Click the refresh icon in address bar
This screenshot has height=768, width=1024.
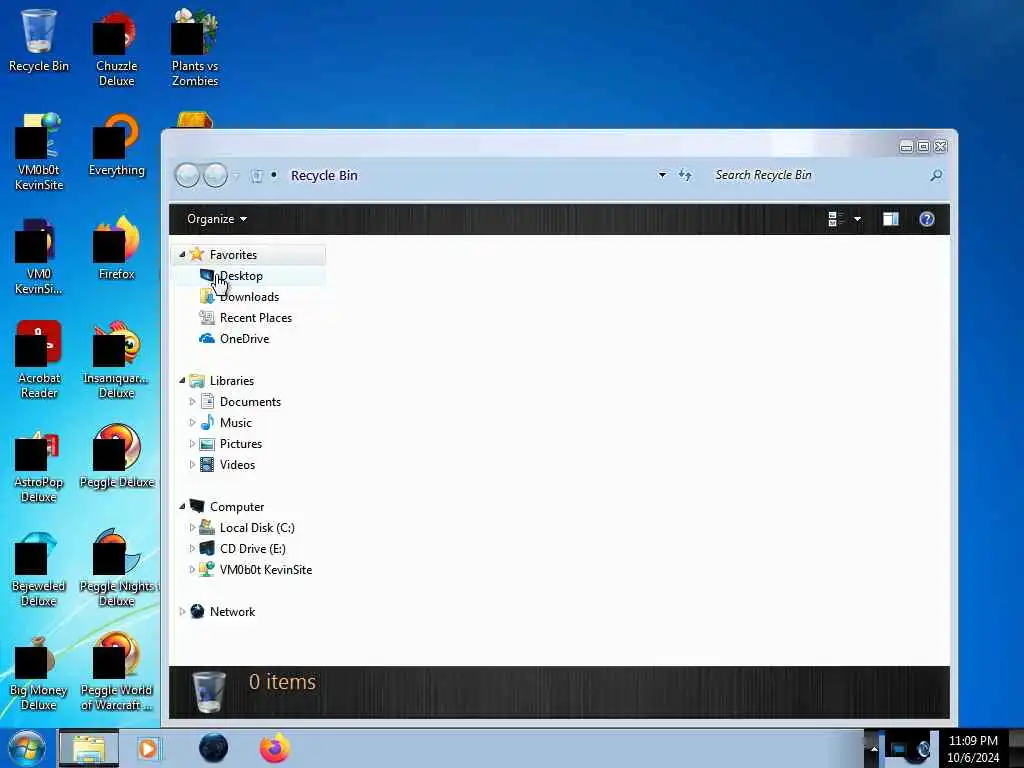tap(685, 174)
